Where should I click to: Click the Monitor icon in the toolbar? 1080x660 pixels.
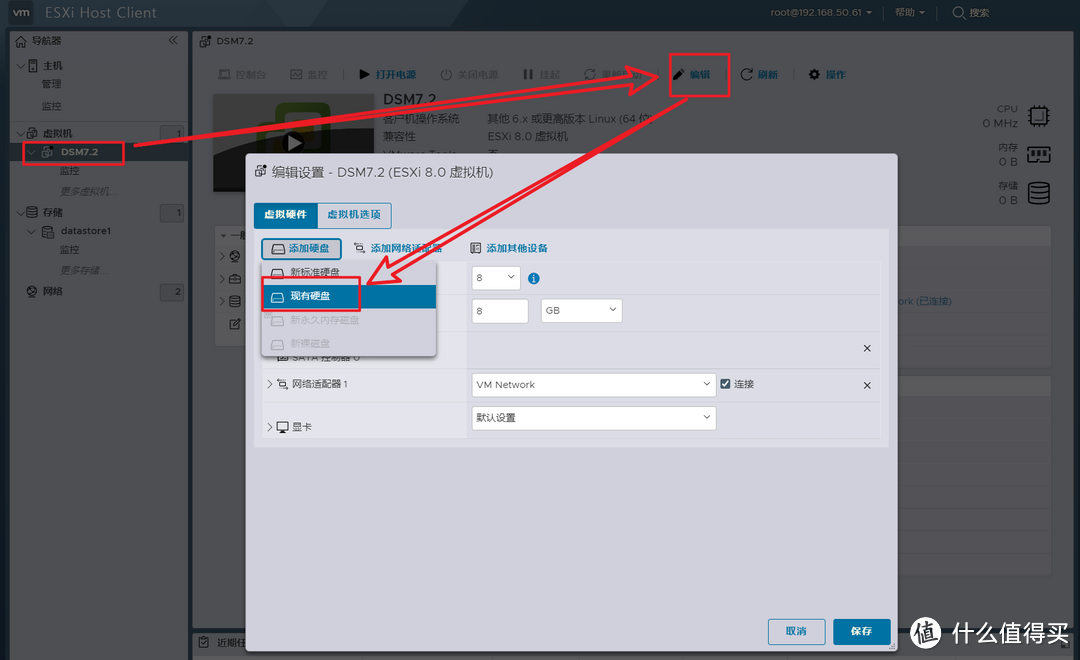296,74
